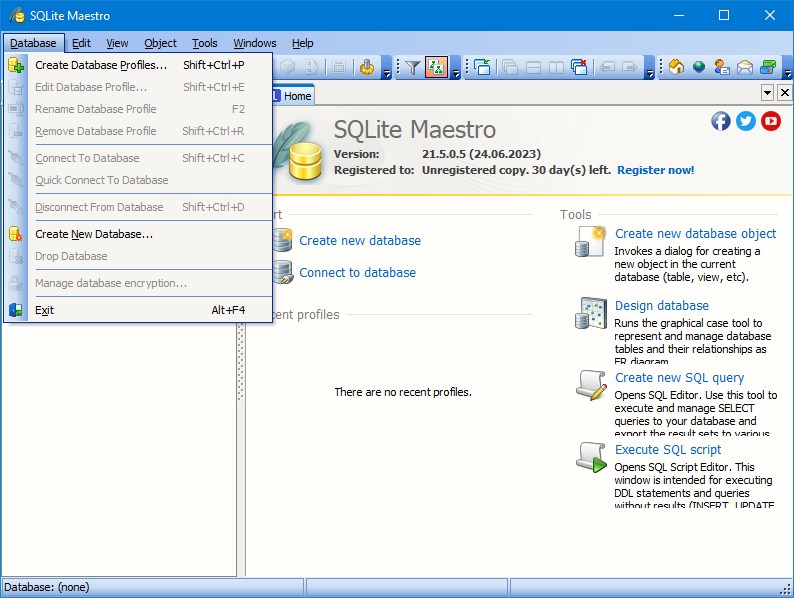Toggle the highlighted sort button beside the filter
This screenshot has height=598, width=794.
[x=436, y=68]
